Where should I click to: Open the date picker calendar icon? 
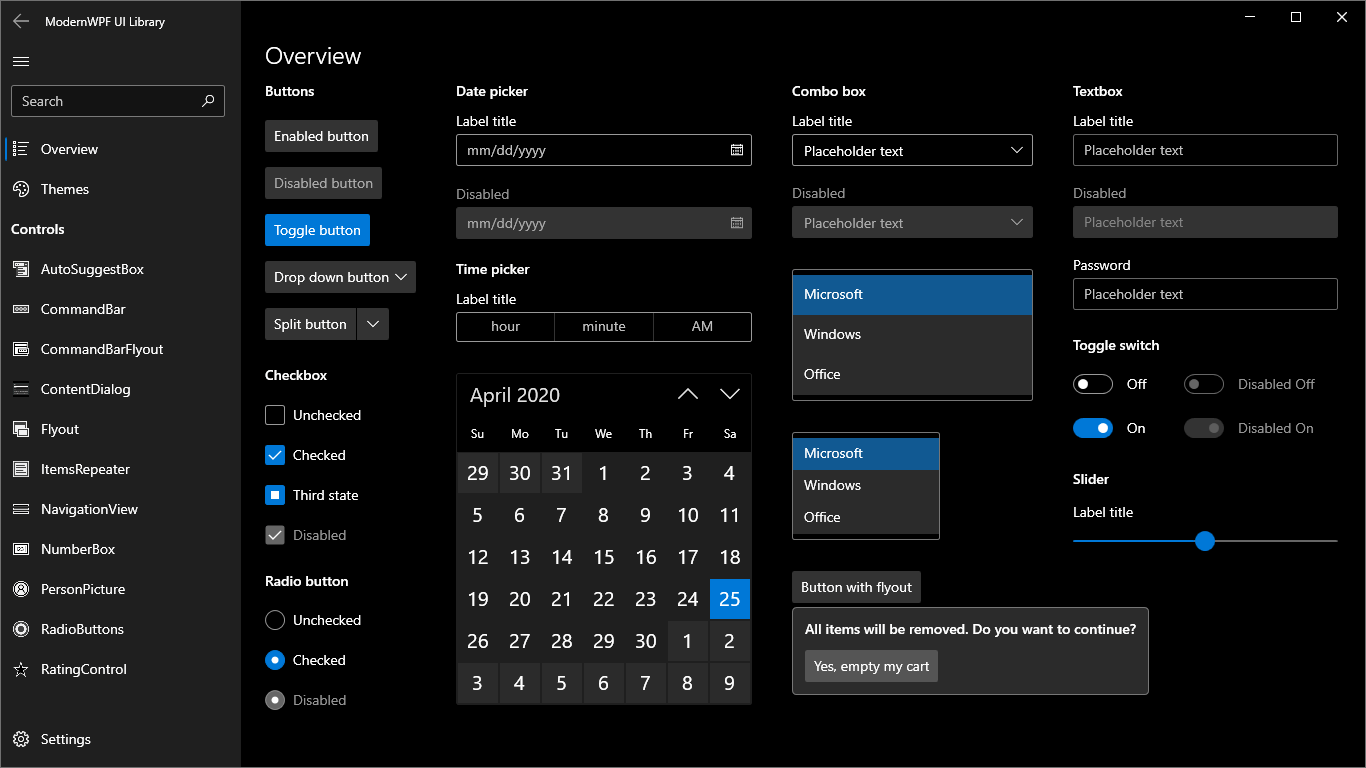[x=737, y=150]
